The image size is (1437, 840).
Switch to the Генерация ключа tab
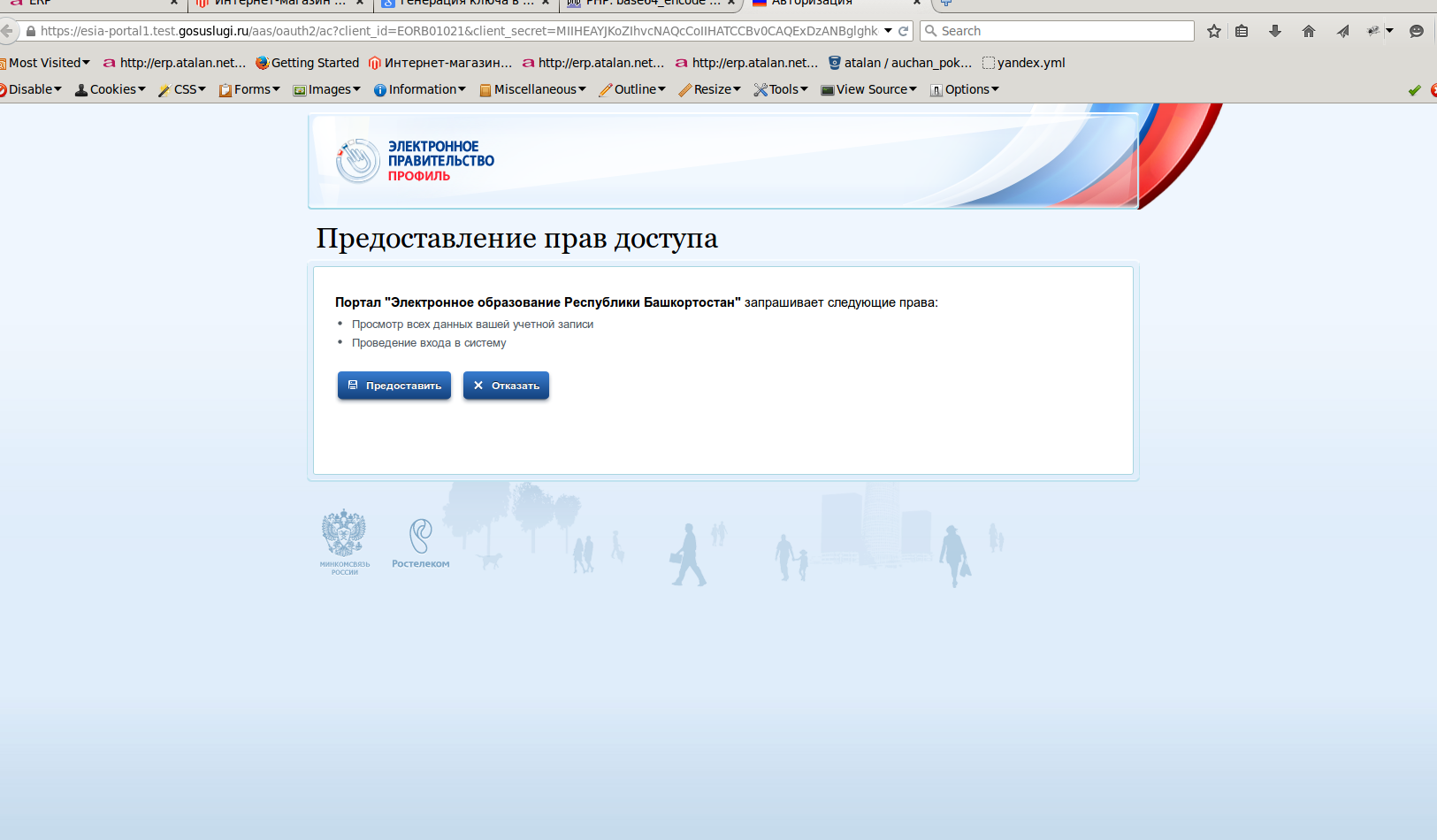[466, 4]
